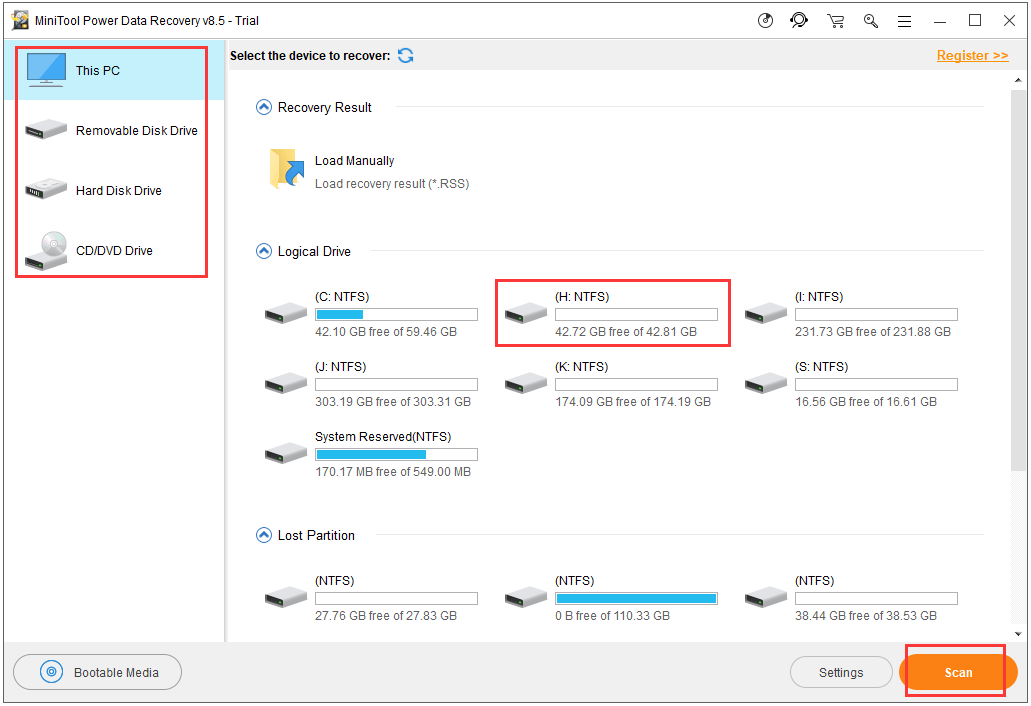Viewport: 1031px width, 706px height.
Task: Open Load Manually via folder icon
Action: point(286,168)
